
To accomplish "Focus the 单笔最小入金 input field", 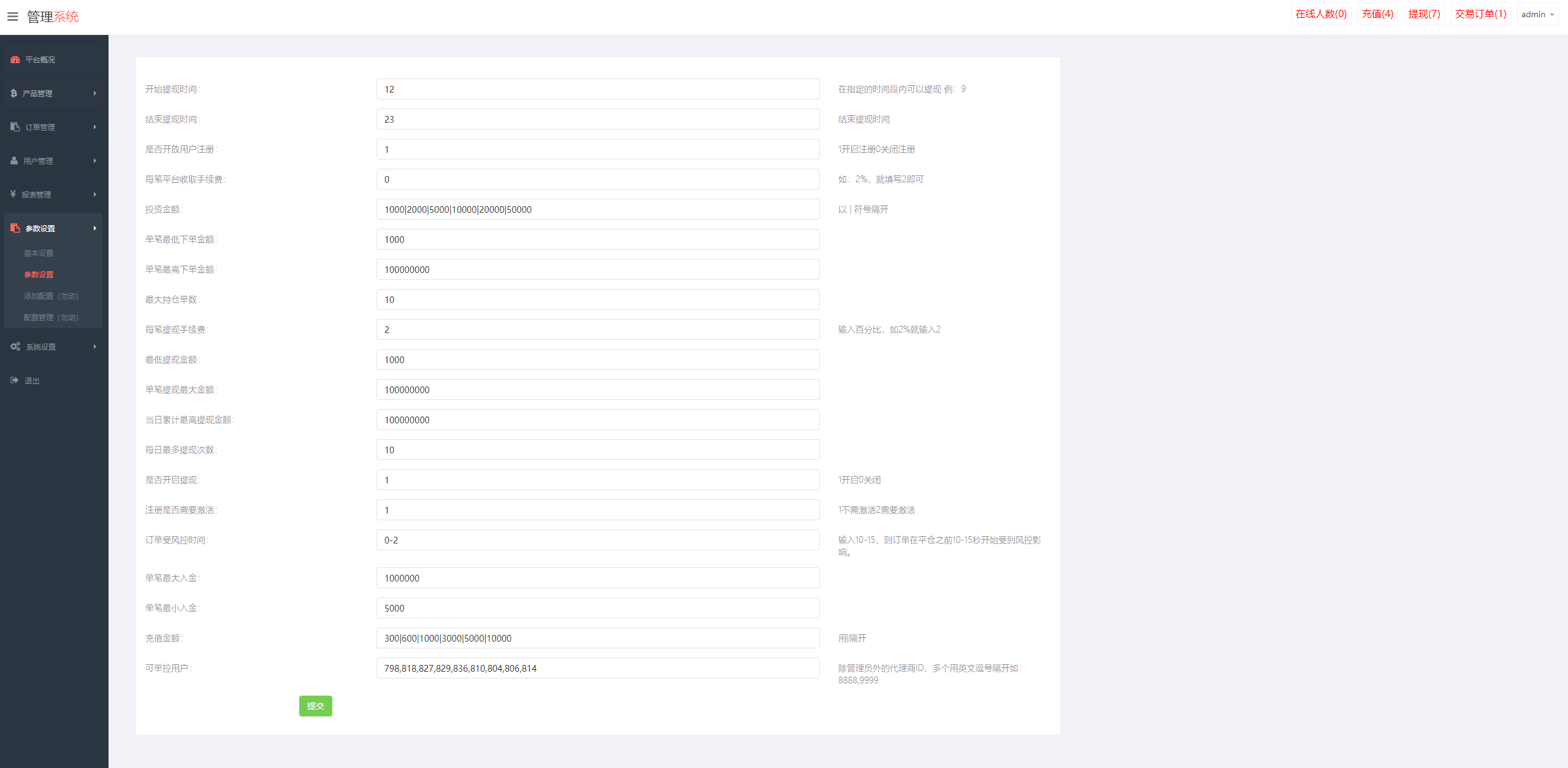I will (598, 608).
